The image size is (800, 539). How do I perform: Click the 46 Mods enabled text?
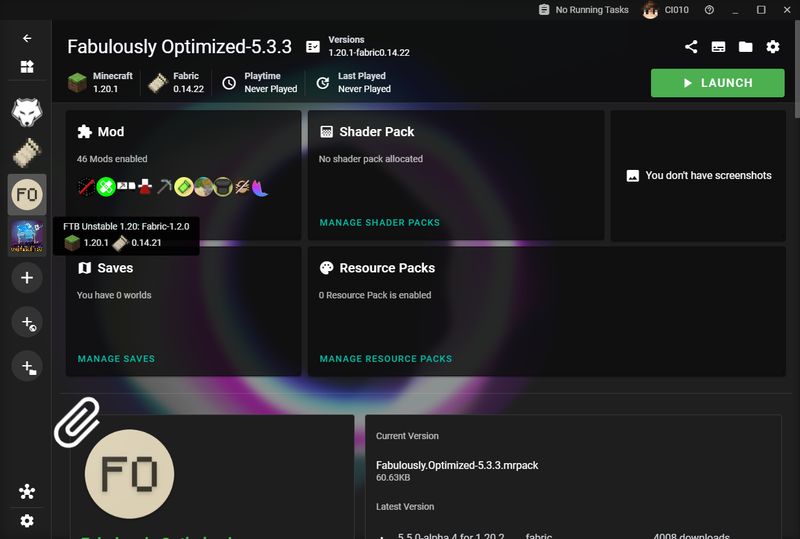[112, 159]
